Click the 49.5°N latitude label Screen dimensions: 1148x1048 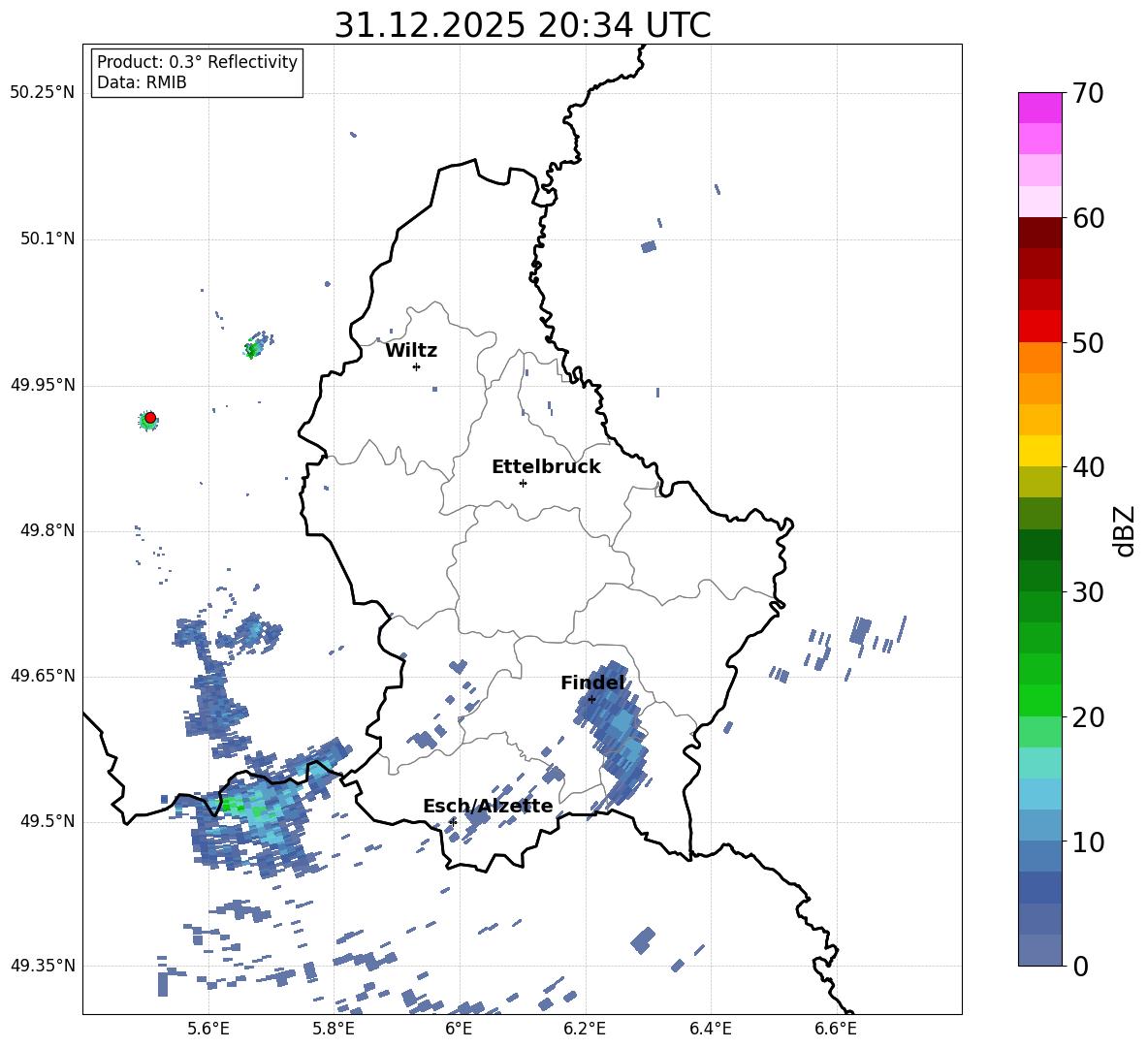(48, 821)
